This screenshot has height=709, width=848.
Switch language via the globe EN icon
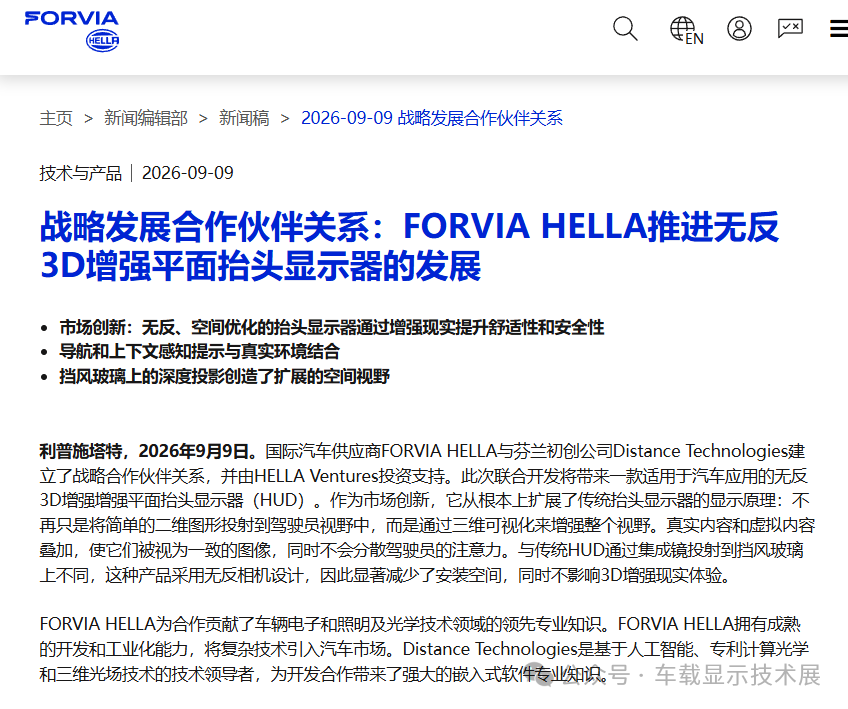(686, 30)
